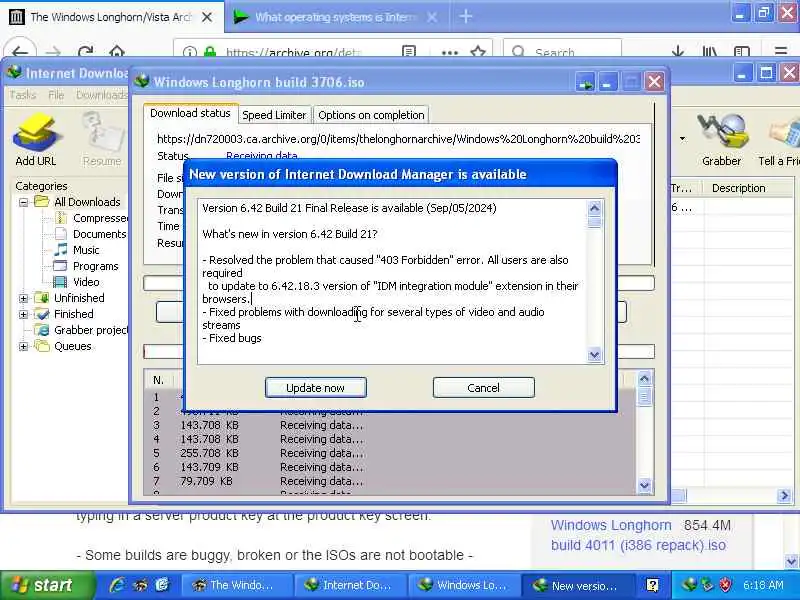Click the download URL text in status tab
800x600 pixels.
(398, 139)
